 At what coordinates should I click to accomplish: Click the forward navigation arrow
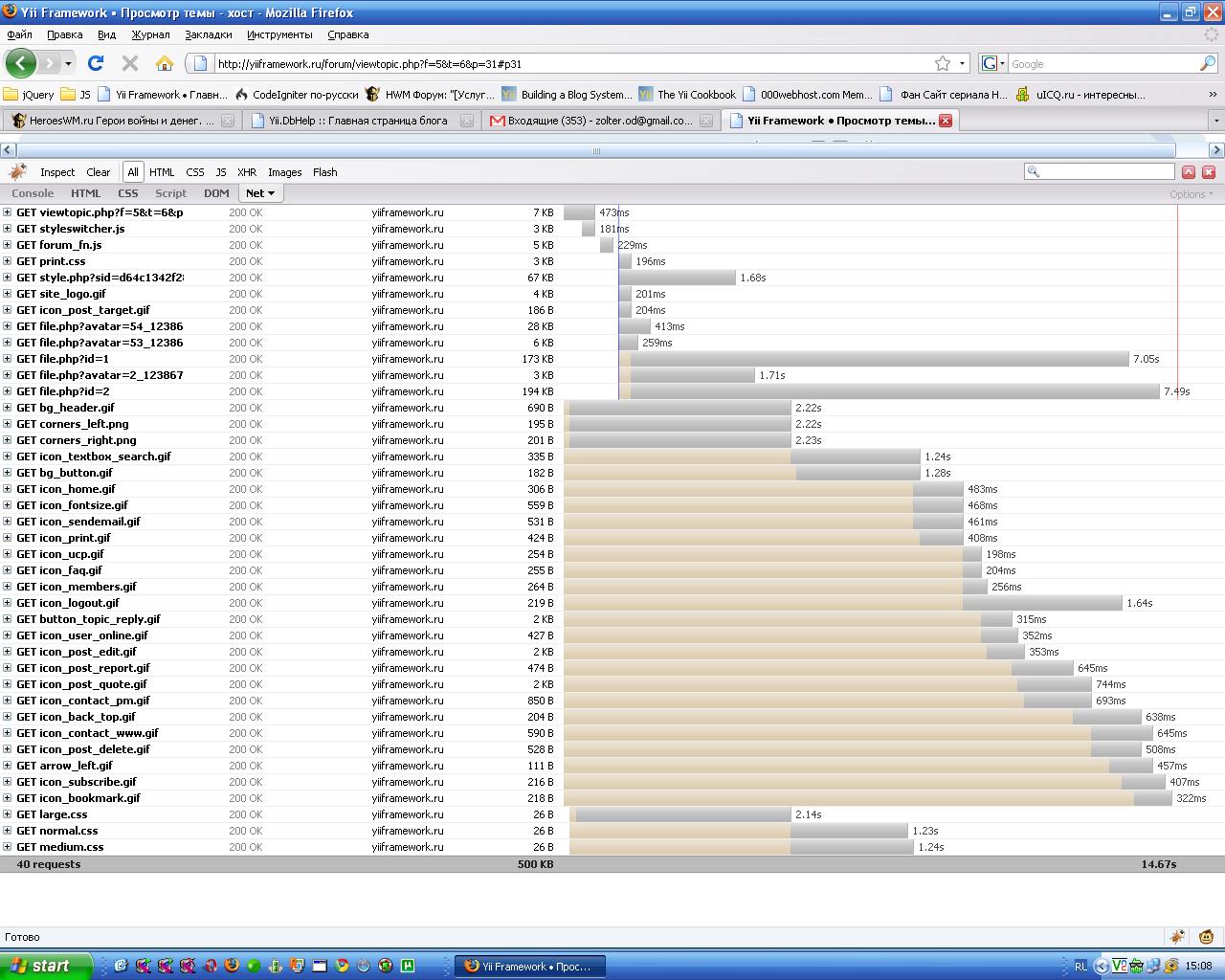[50, 64]
